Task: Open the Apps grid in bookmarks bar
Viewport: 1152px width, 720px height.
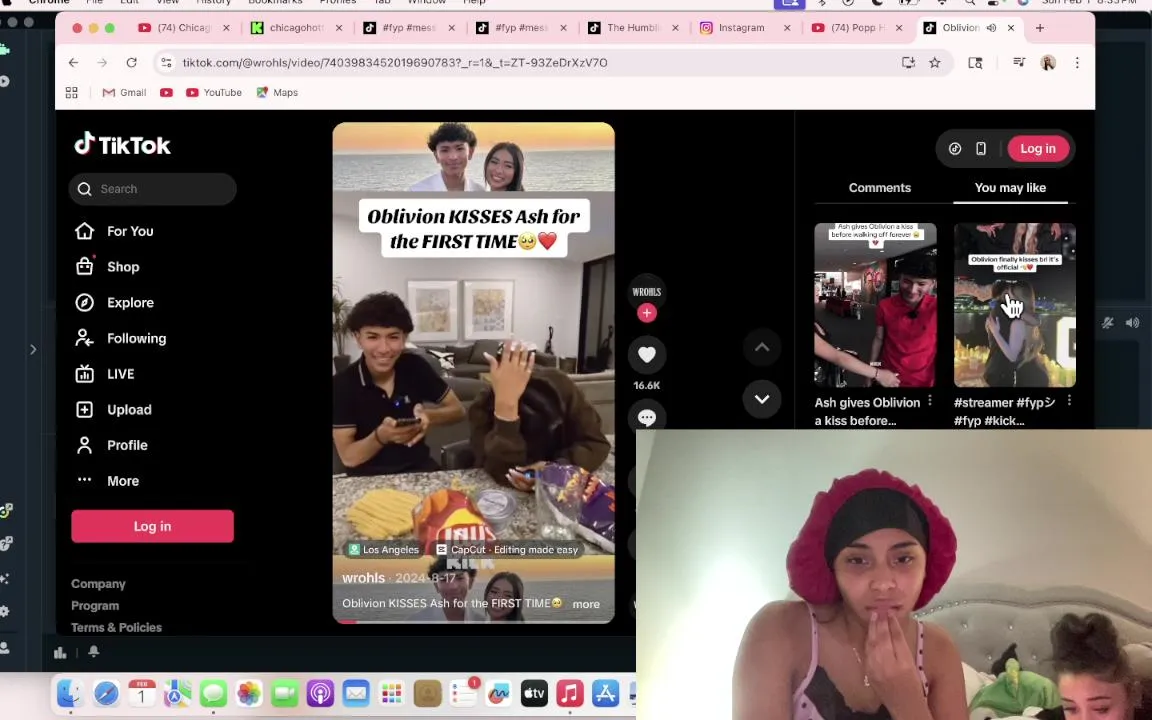Action: pyautogui.click(x=71, y=93)
